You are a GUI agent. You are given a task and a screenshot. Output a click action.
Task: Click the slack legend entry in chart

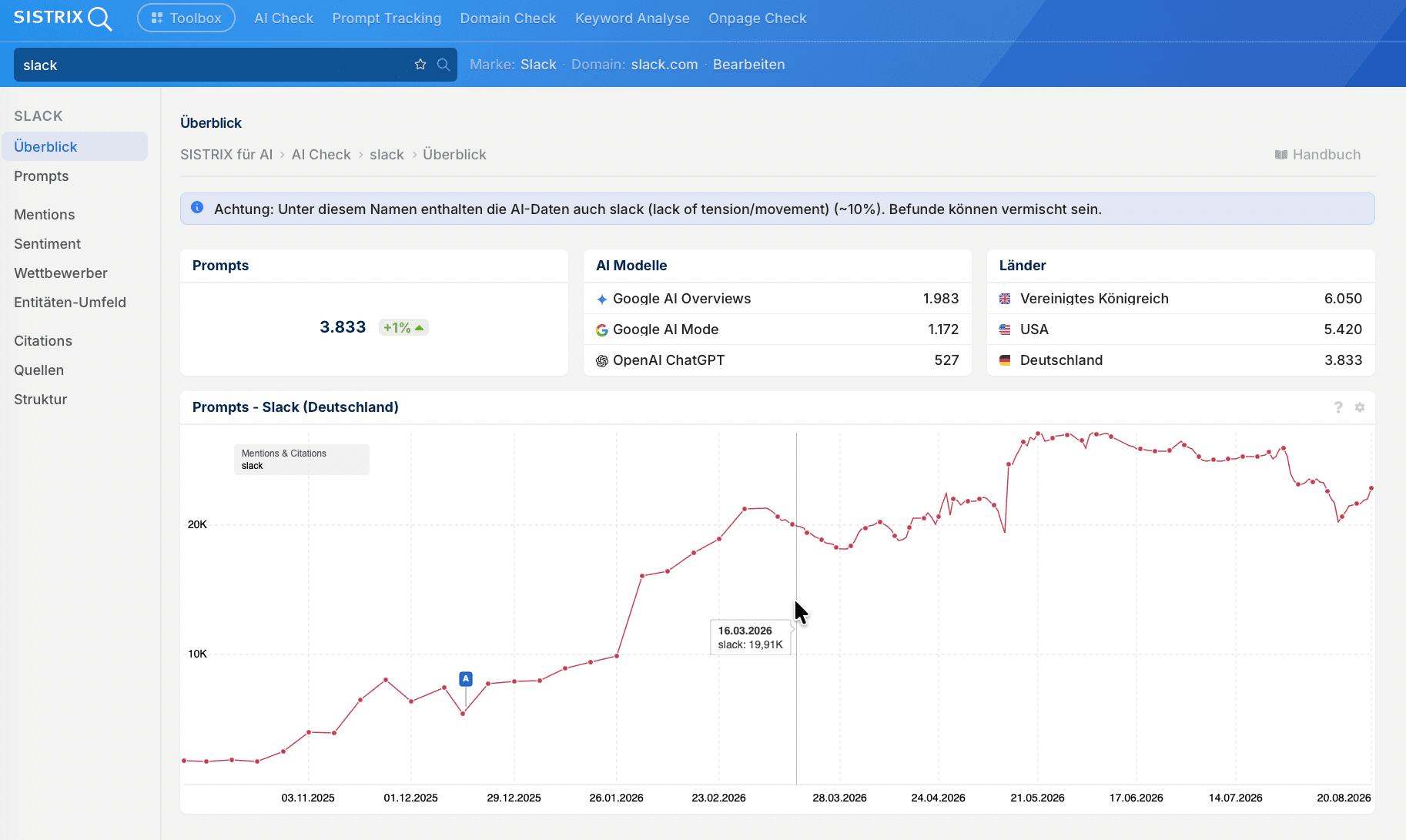click(253, 466)
